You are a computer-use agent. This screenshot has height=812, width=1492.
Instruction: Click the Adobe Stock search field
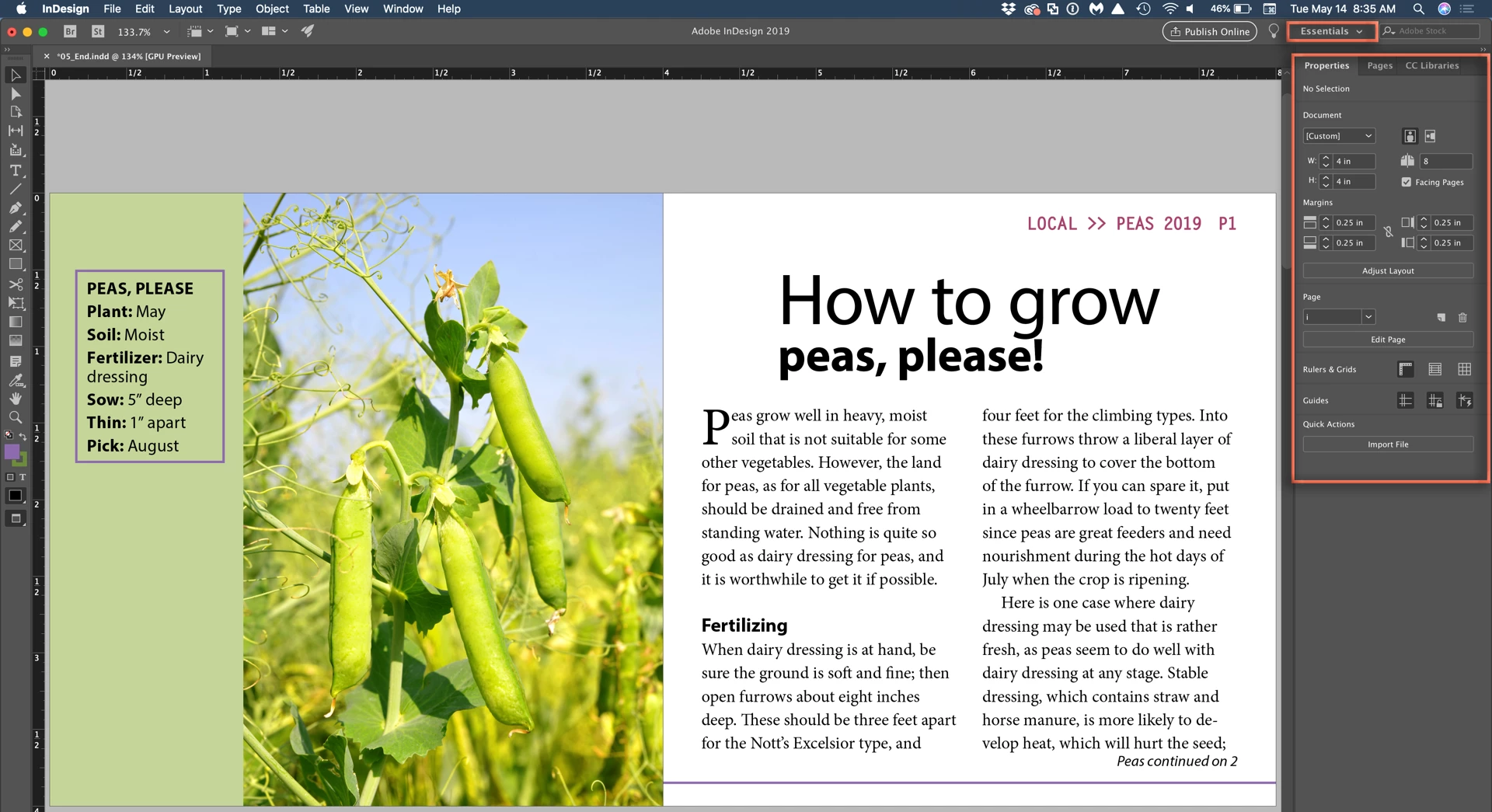pos(1430,31)
